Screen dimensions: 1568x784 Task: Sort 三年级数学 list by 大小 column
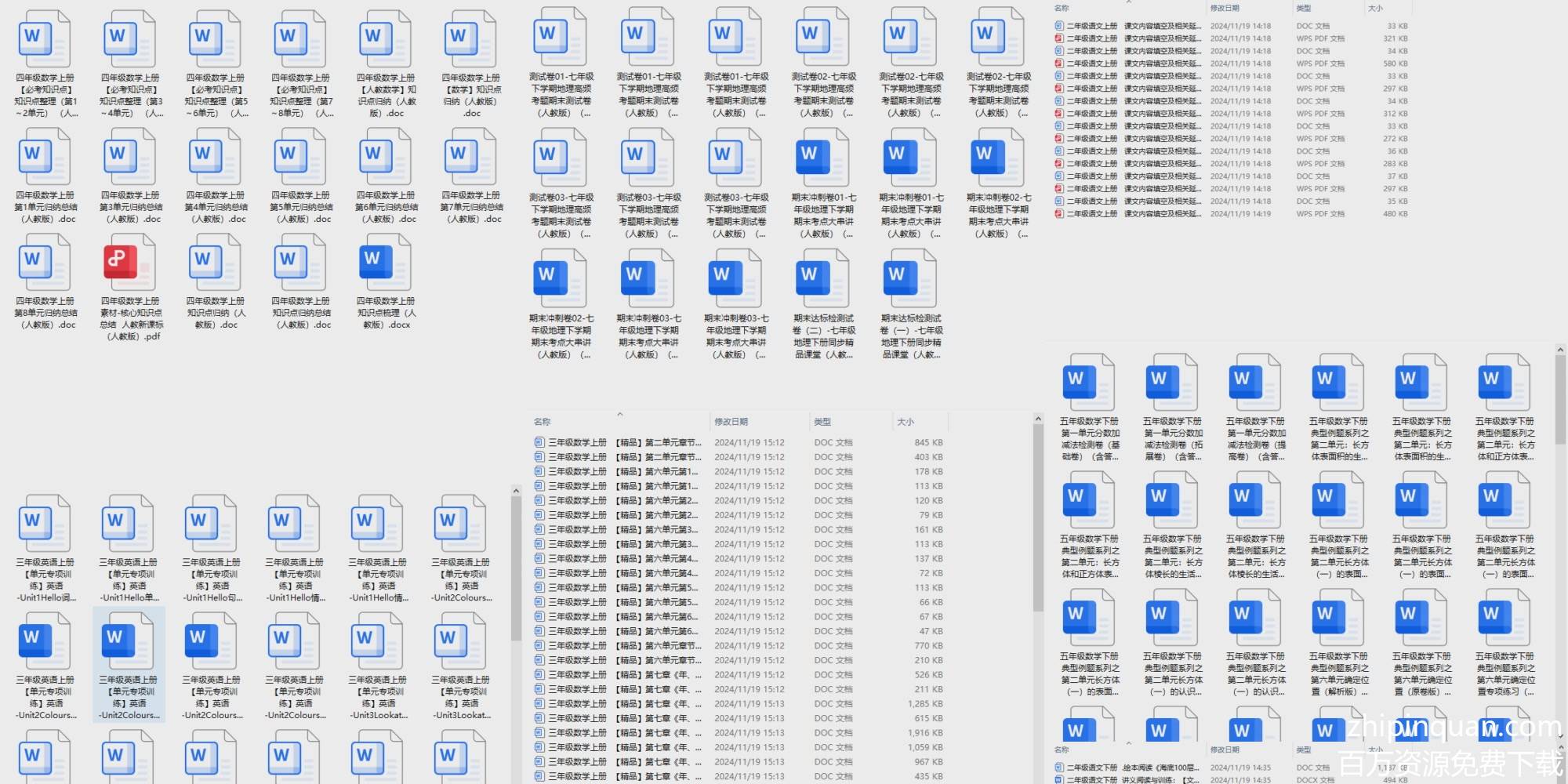pyautogui.click(x=905, y=422)
